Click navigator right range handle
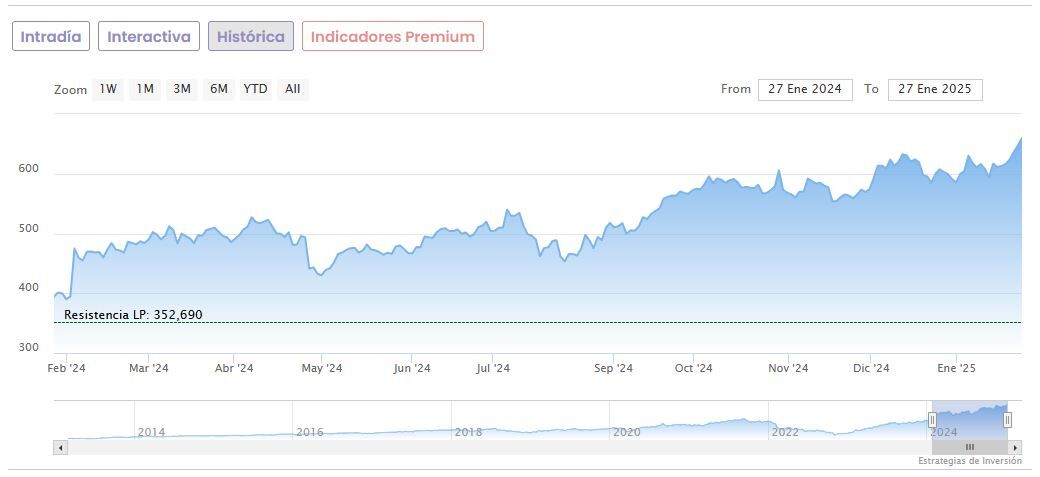The width and height of the screenshot is (1040, 477). tap(1007, 420)
